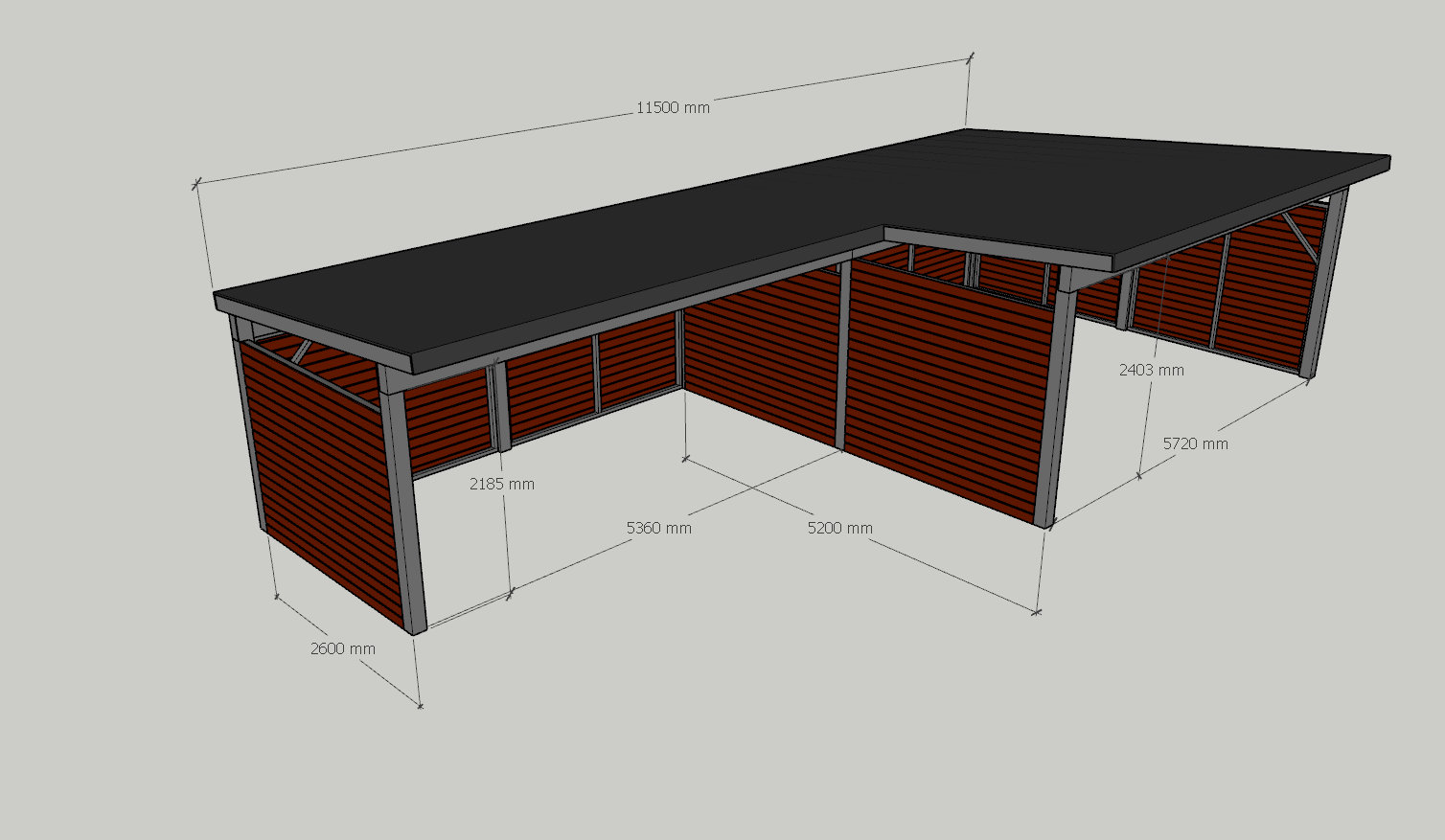Select the 5720 mm dimension label

(1195, 443)
